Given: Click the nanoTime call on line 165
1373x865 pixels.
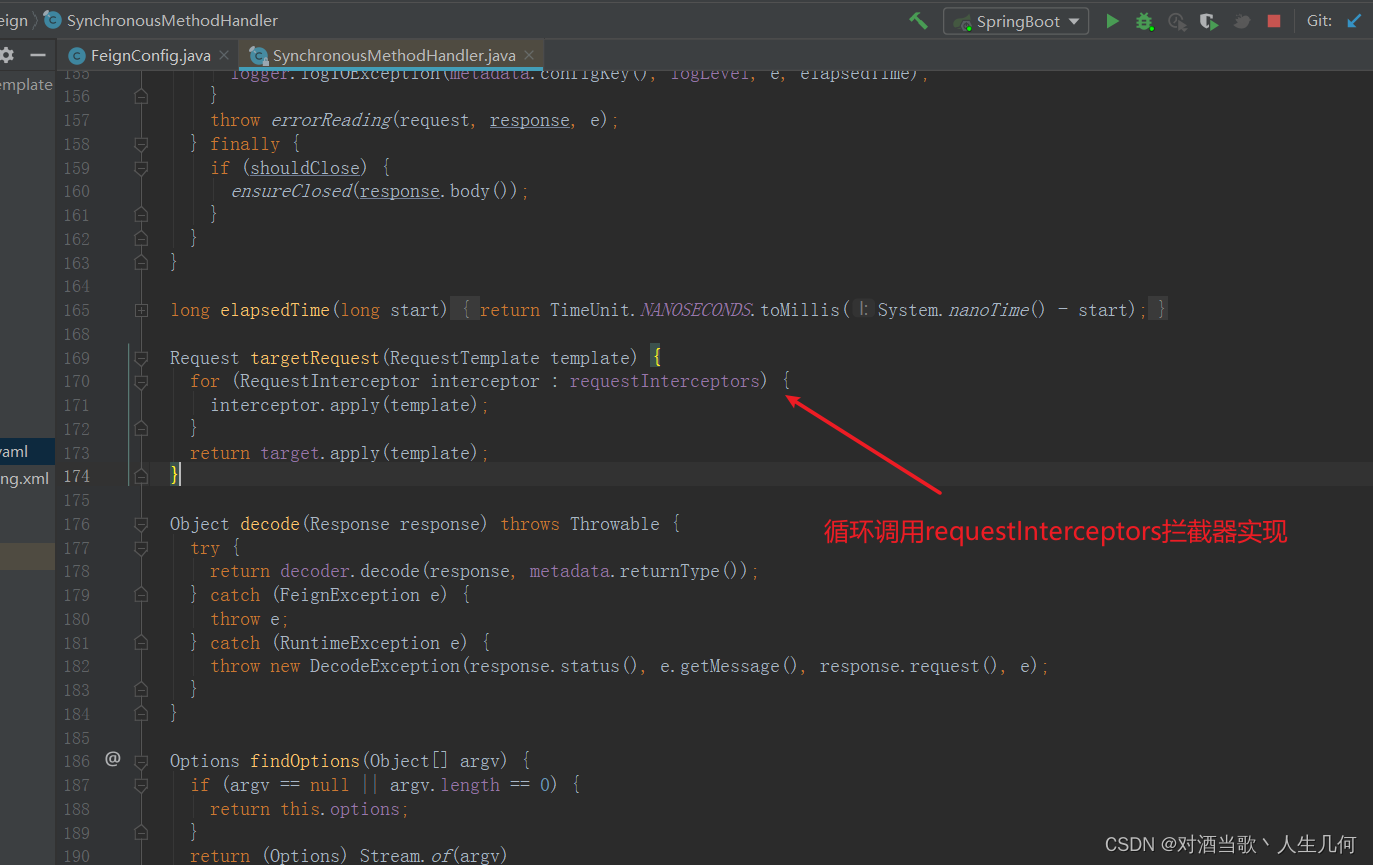Looking at the screenshot, I should 988,310.
